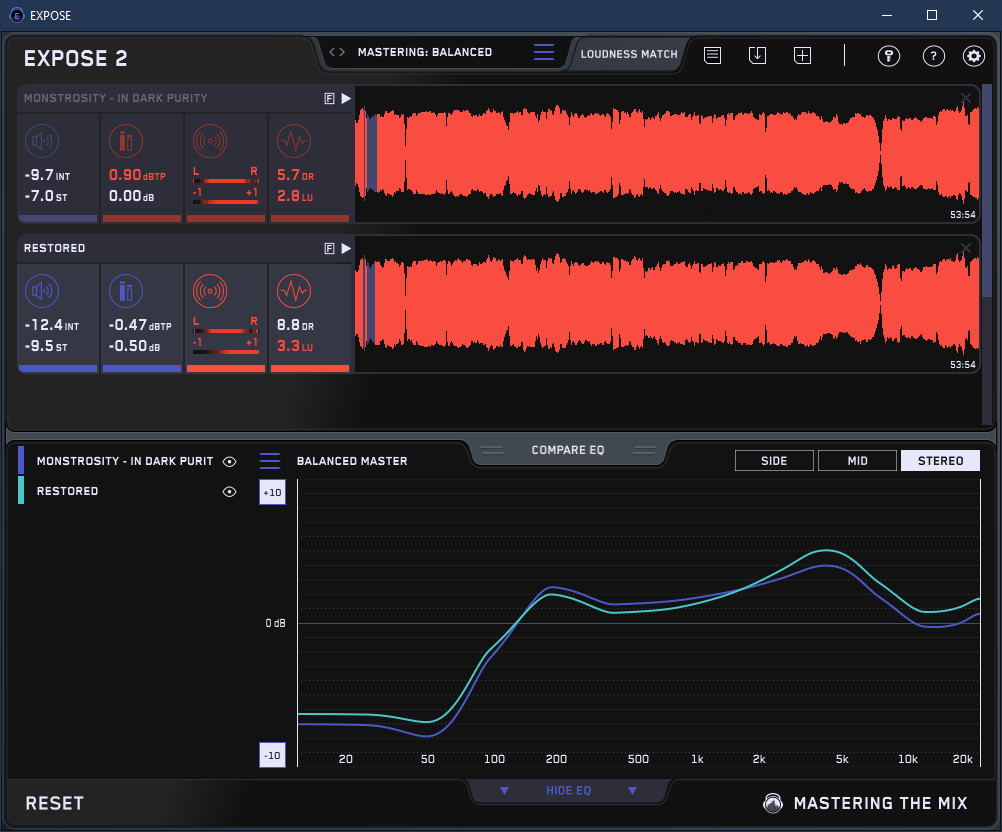This screenshot has height=832, width=1002.
Task: Open the Balanced Master EQ reference menu
Action: 270,461
